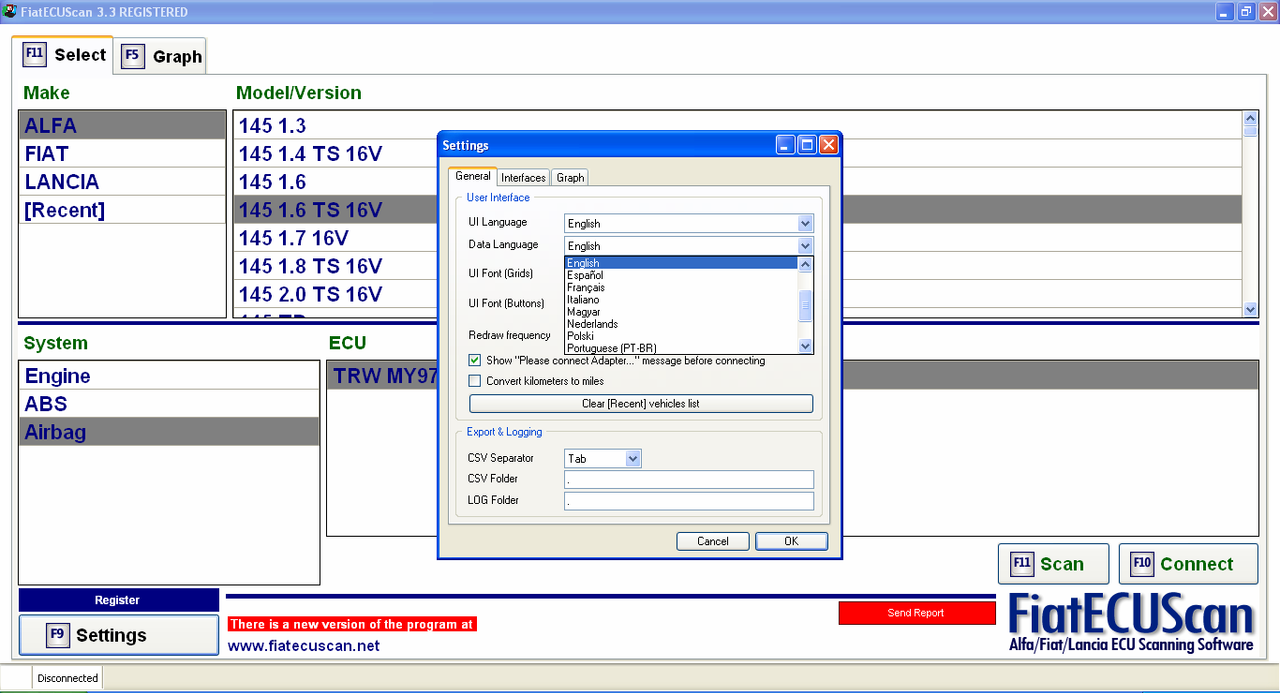Close the Settings dialog window
Image resolution: width=1280 pixels, height=693 pixels.
[x=828, y=145]
